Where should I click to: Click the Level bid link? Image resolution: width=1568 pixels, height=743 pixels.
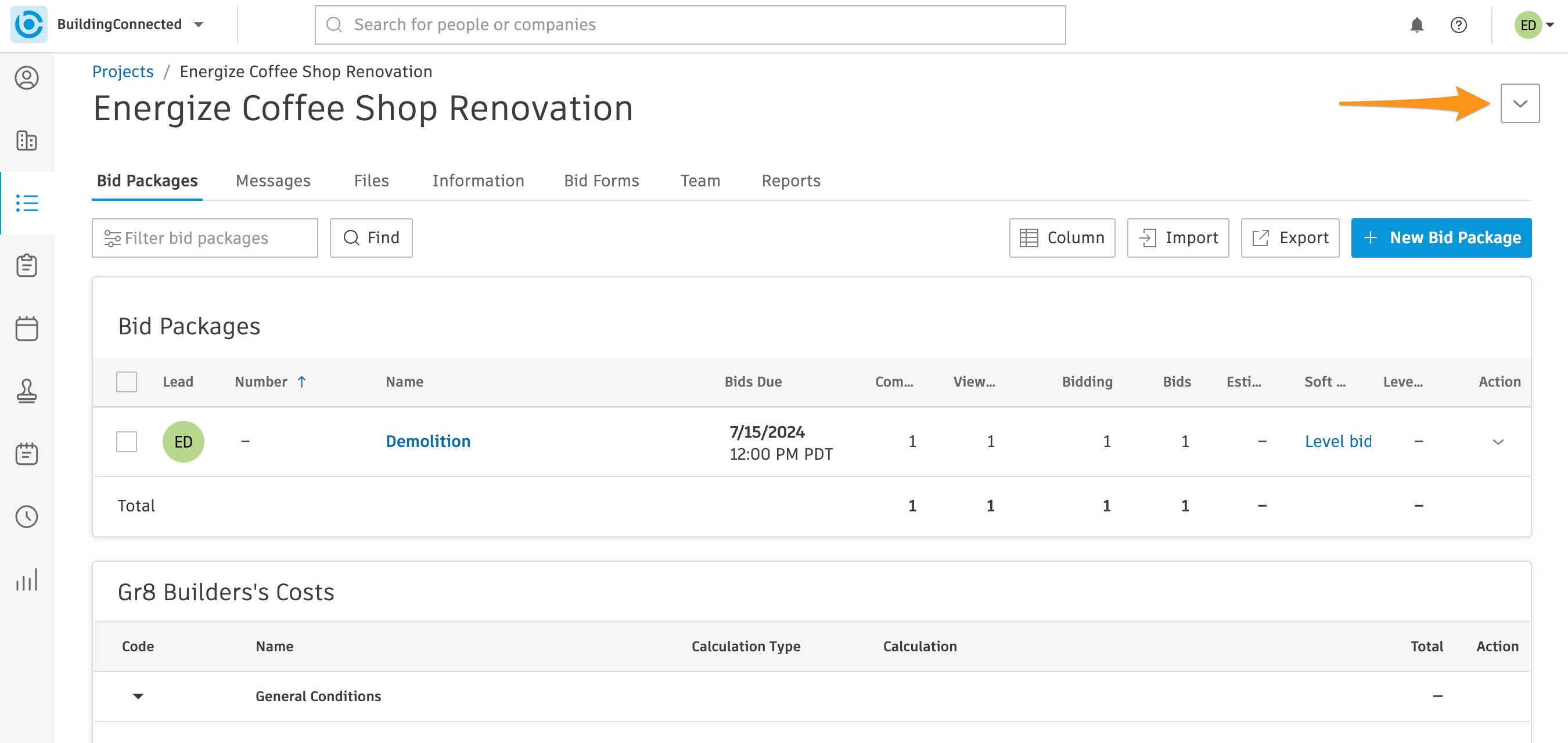[x=1338, y=442]
